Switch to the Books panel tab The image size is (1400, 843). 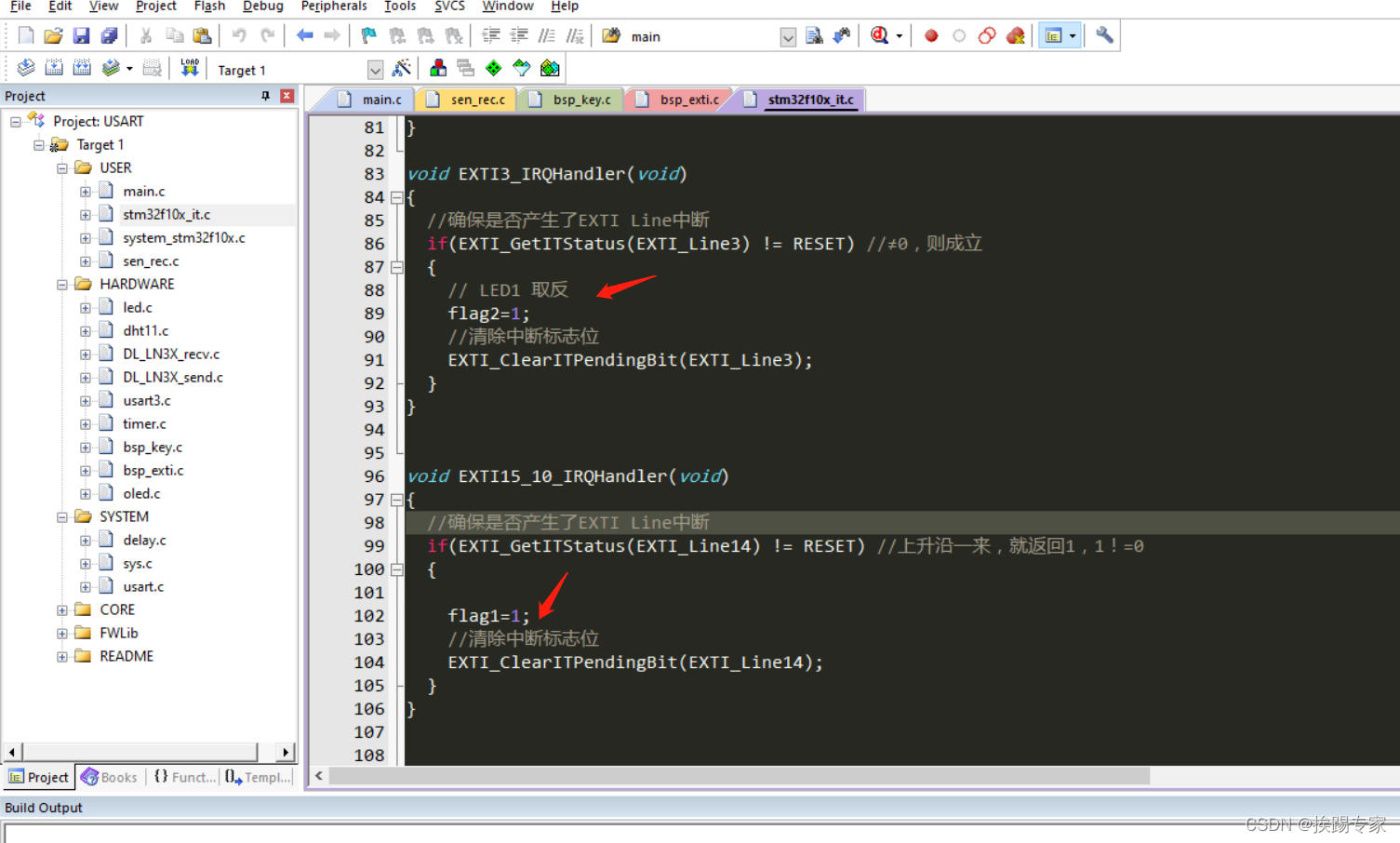(110, 777)
